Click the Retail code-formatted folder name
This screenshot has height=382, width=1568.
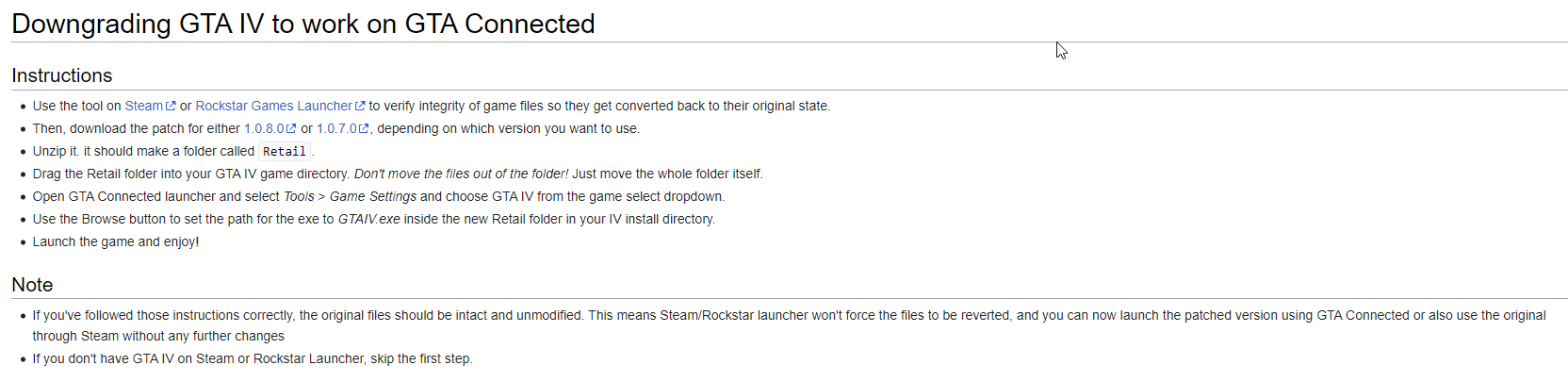tap(285, 151)
